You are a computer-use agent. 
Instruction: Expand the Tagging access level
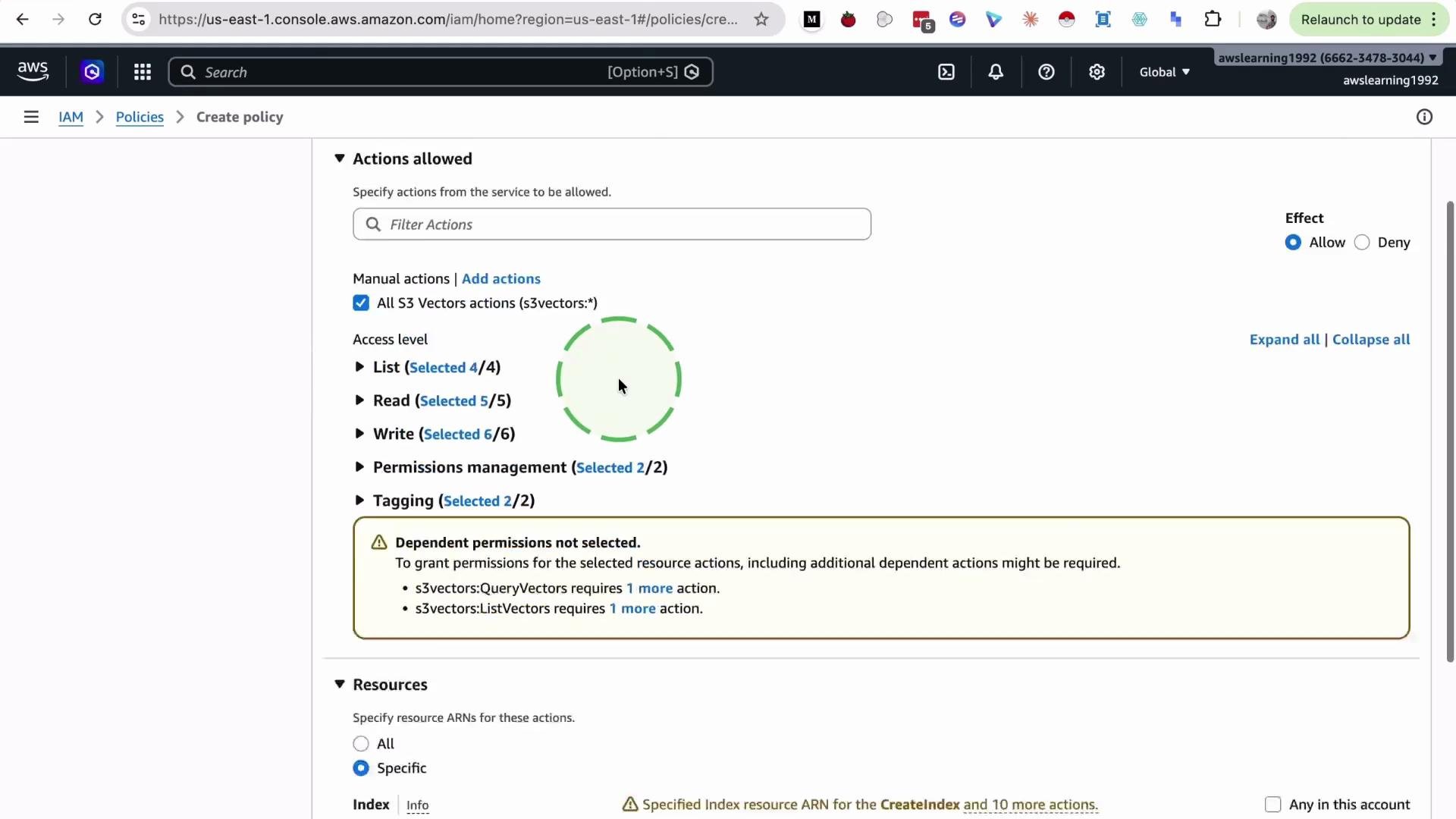[x=359, y=500]
